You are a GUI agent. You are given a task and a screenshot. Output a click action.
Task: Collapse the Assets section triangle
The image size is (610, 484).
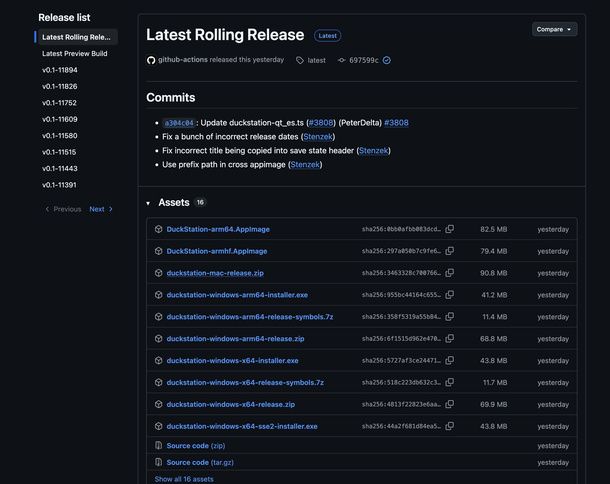[x=148, y=203]
